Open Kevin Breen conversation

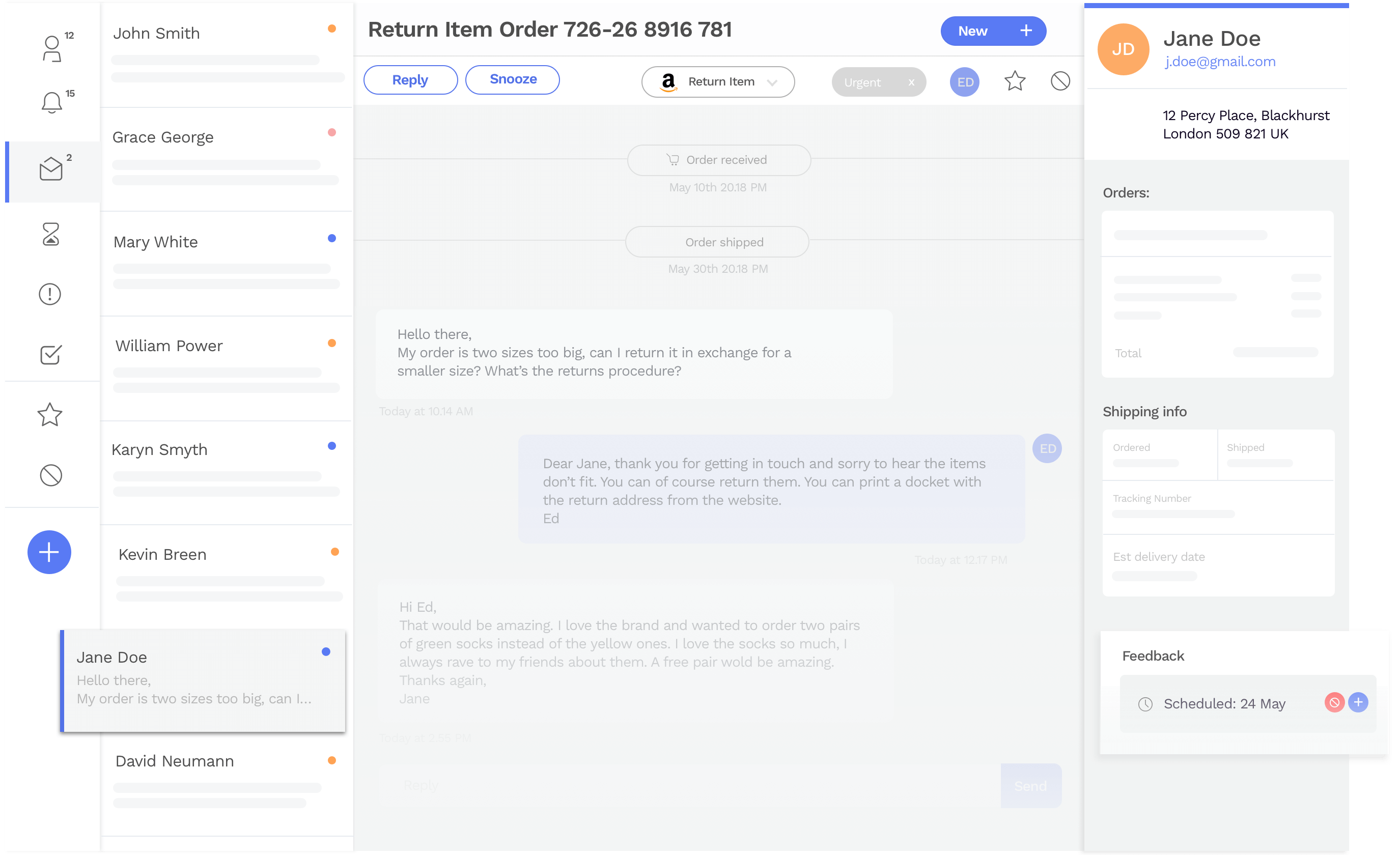pos(227,577)
